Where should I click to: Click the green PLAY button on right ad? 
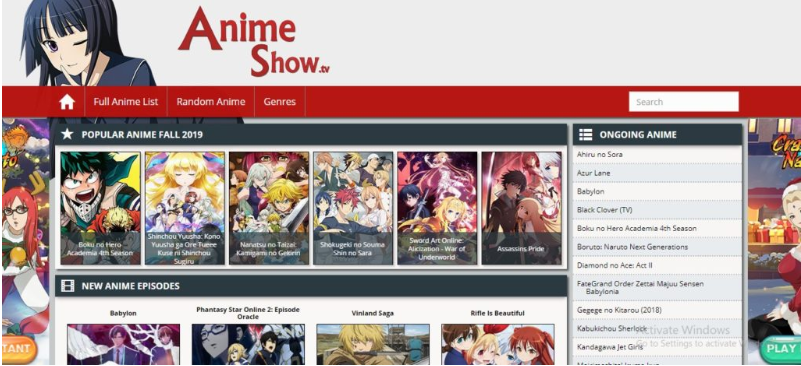781,349
